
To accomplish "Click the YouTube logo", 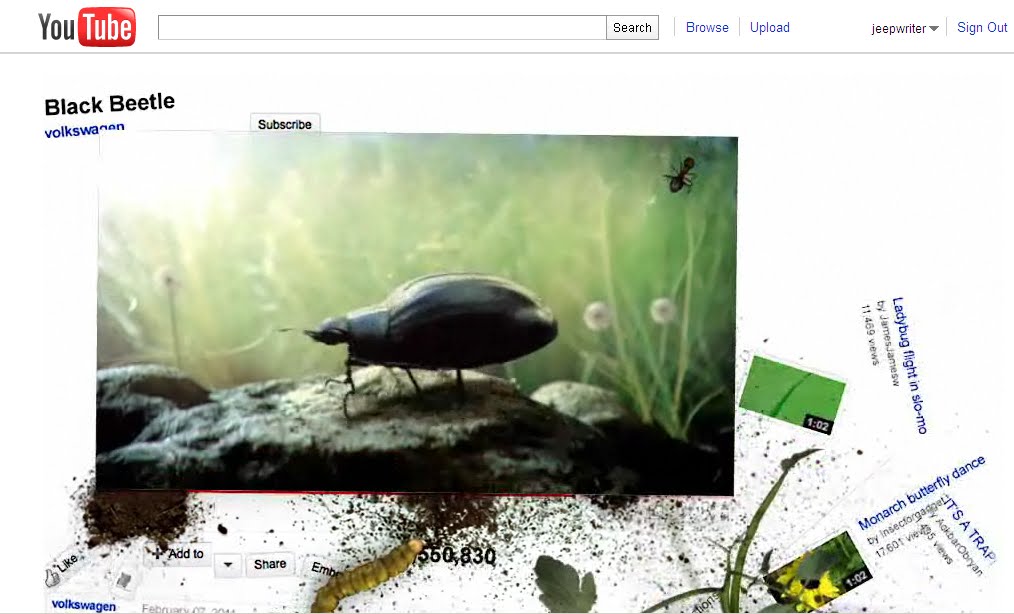I will [x=87, y=27].
